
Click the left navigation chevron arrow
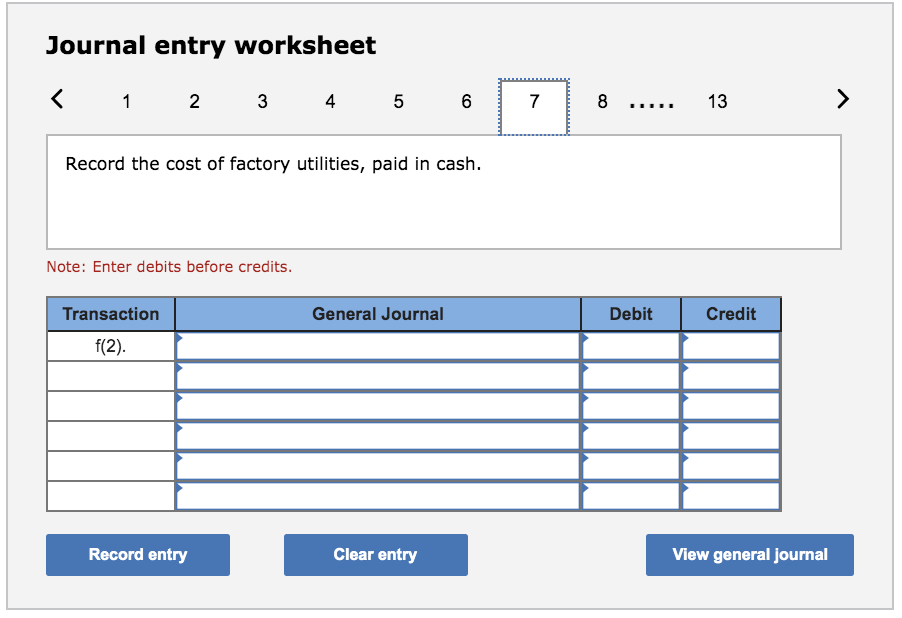pyautogui.click(x=56, y=99)
